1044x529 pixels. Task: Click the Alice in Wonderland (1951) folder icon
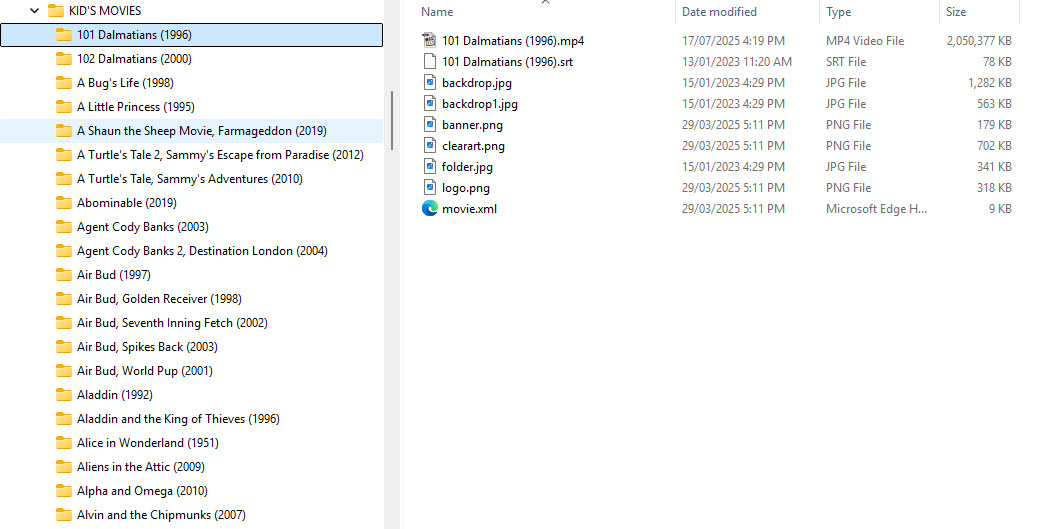click(64, 442)
